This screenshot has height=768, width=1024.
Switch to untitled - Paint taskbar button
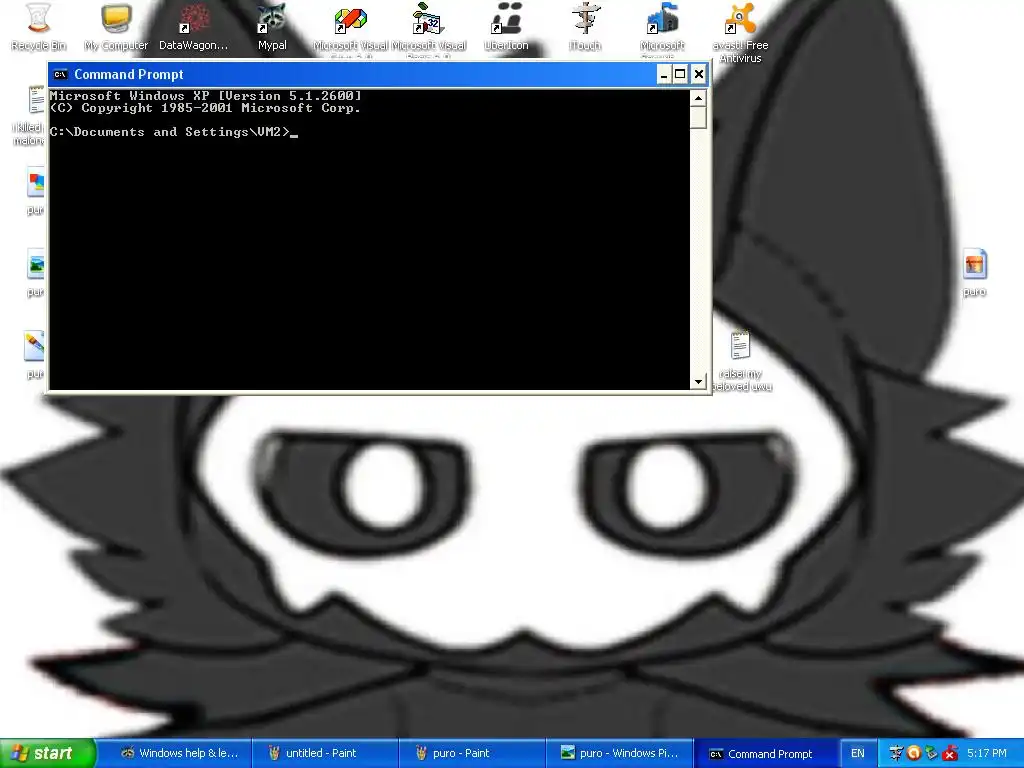pyautogui.click(x=325, y=753)
